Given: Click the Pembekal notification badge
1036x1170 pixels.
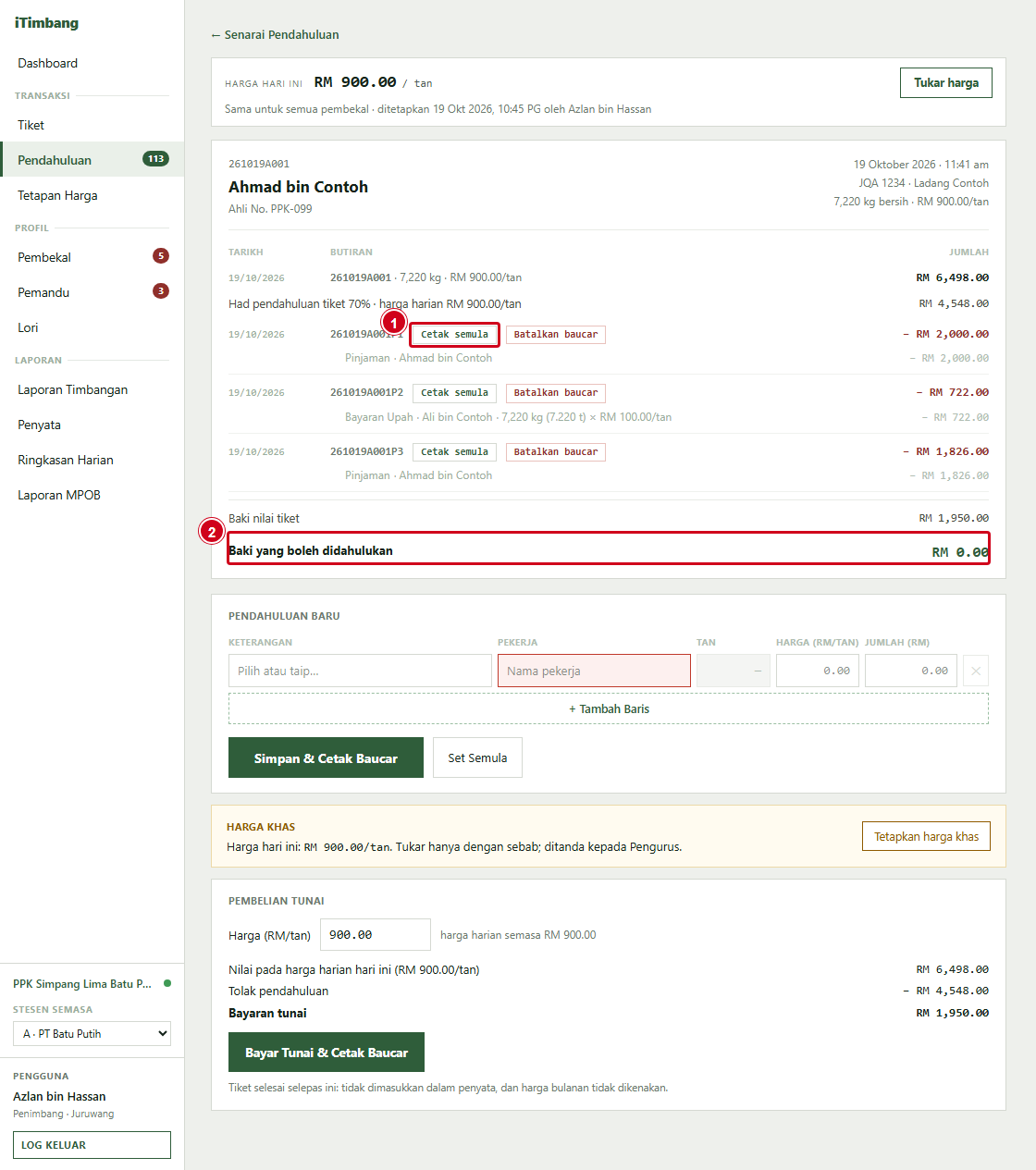Looking at the screenshot, I should [x=161, y=256].
